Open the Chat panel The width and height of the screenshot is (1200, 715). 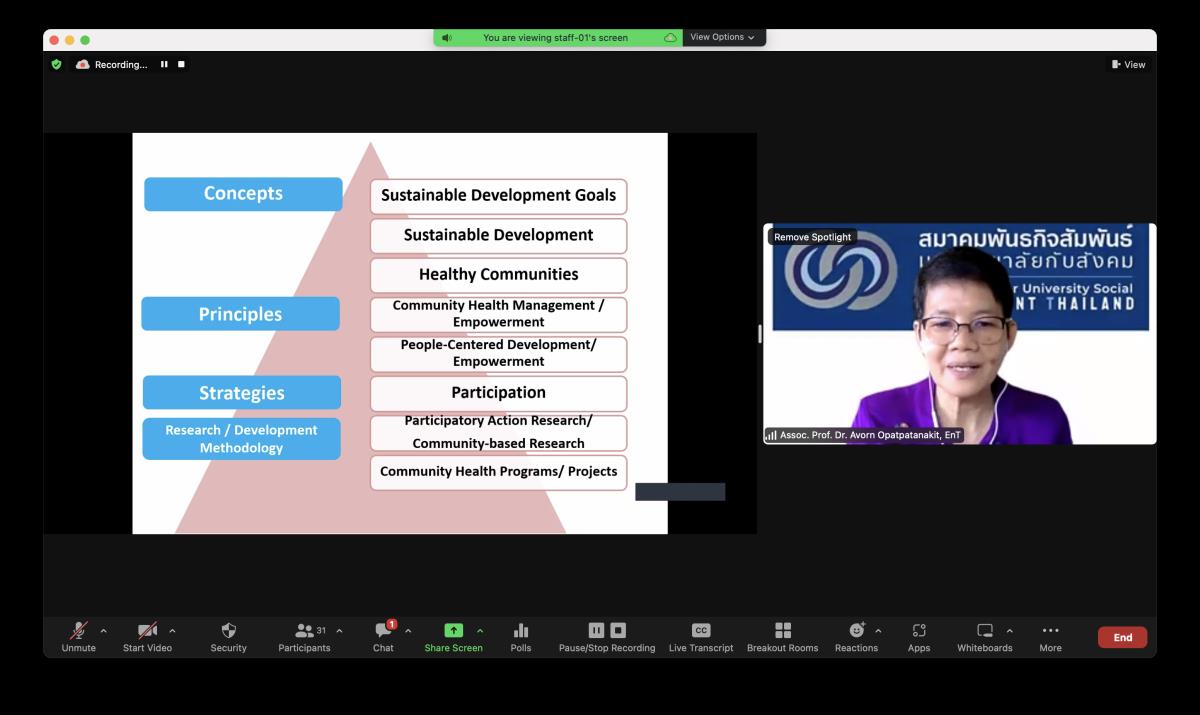383,636
